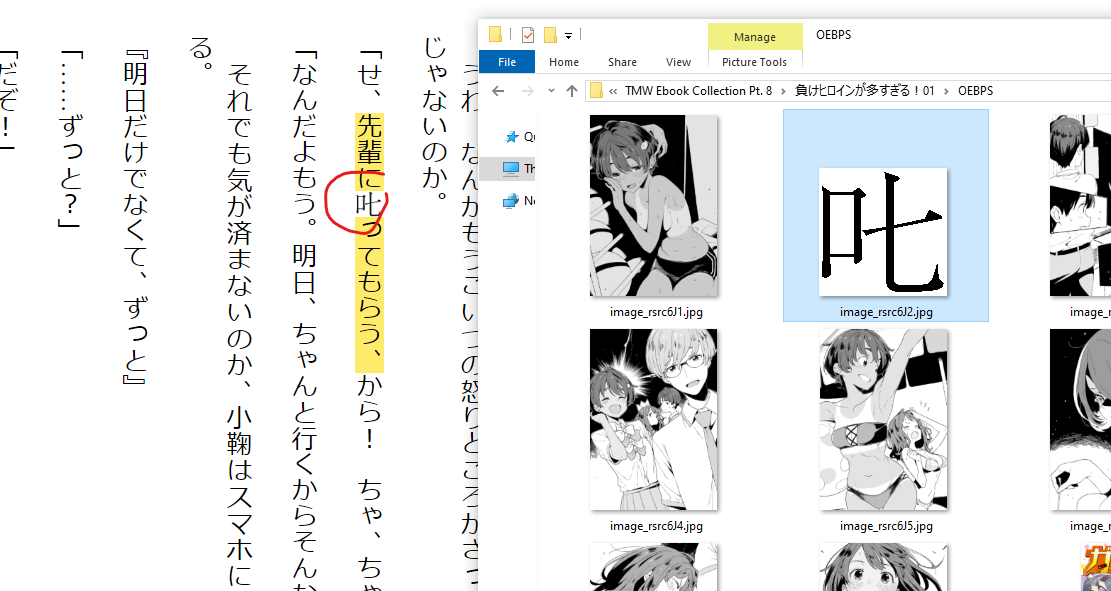Select thumbnail of image_rsrc6J4.jpg

pyautogui.click(x=653, y=420)
